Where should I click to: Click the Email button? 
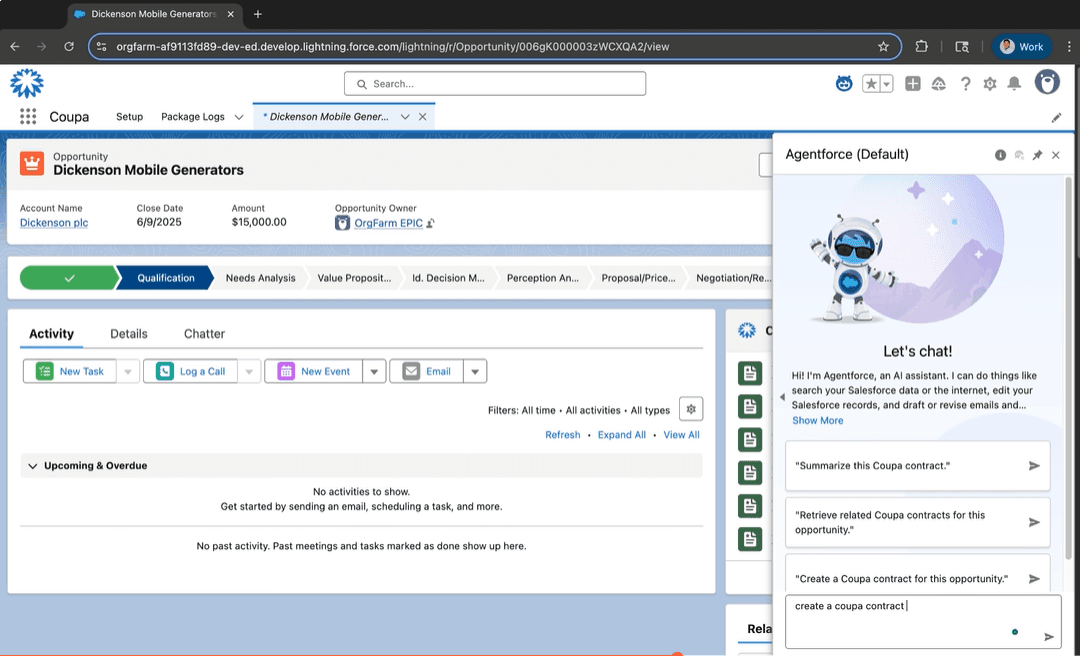point(427,371)
